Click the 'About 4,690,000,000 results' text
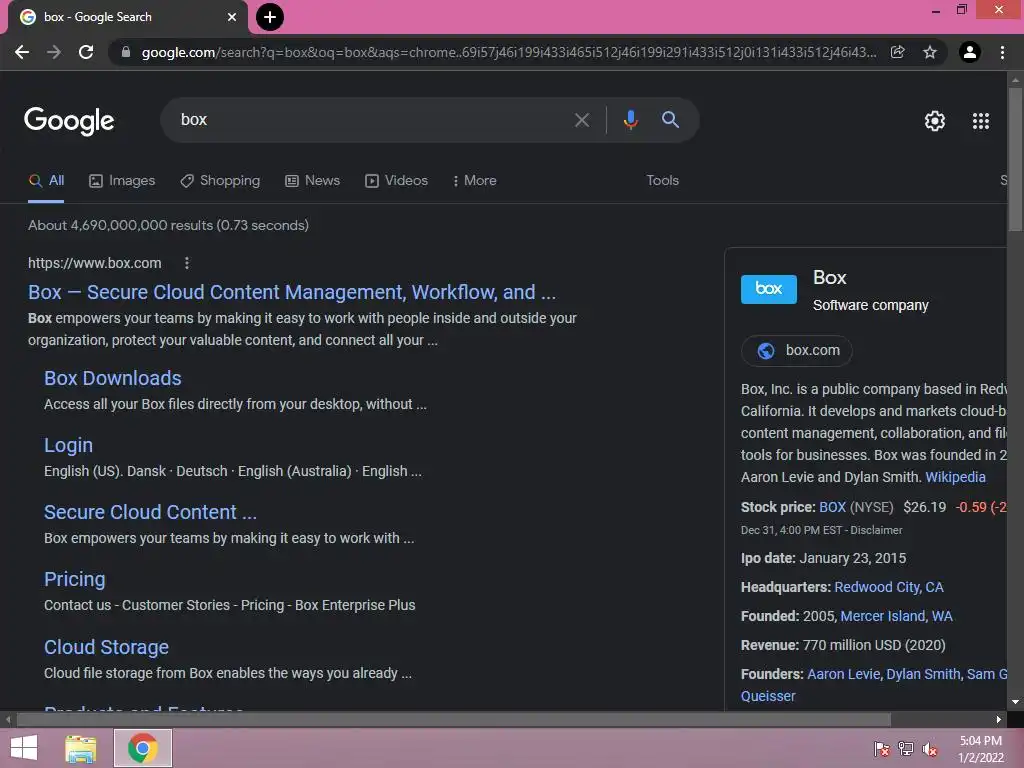Screen dimensions: 1024x768 pyautogui.click(x=168, y=225)
